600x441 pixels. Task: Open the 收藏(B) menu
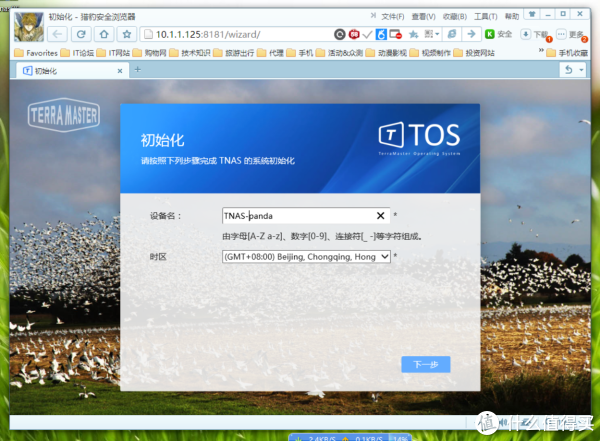(x=455, y=16)
